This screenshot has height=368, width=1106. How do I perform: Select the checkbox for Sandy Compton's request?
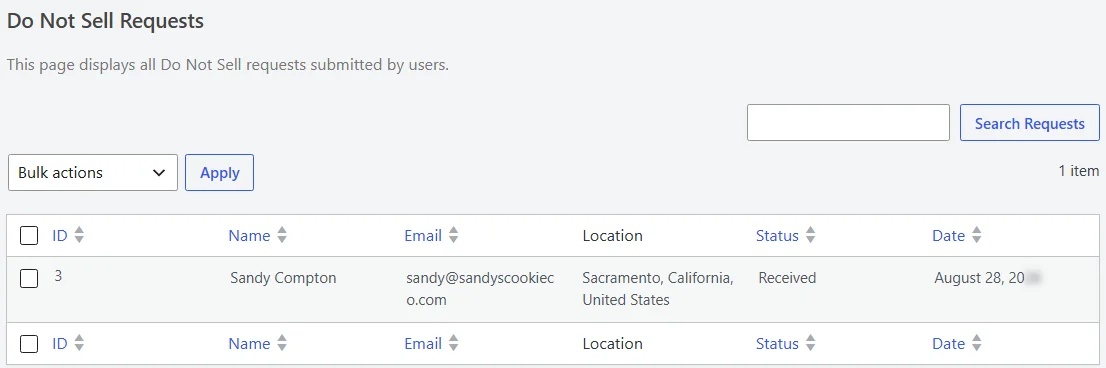tap(29, 278)
